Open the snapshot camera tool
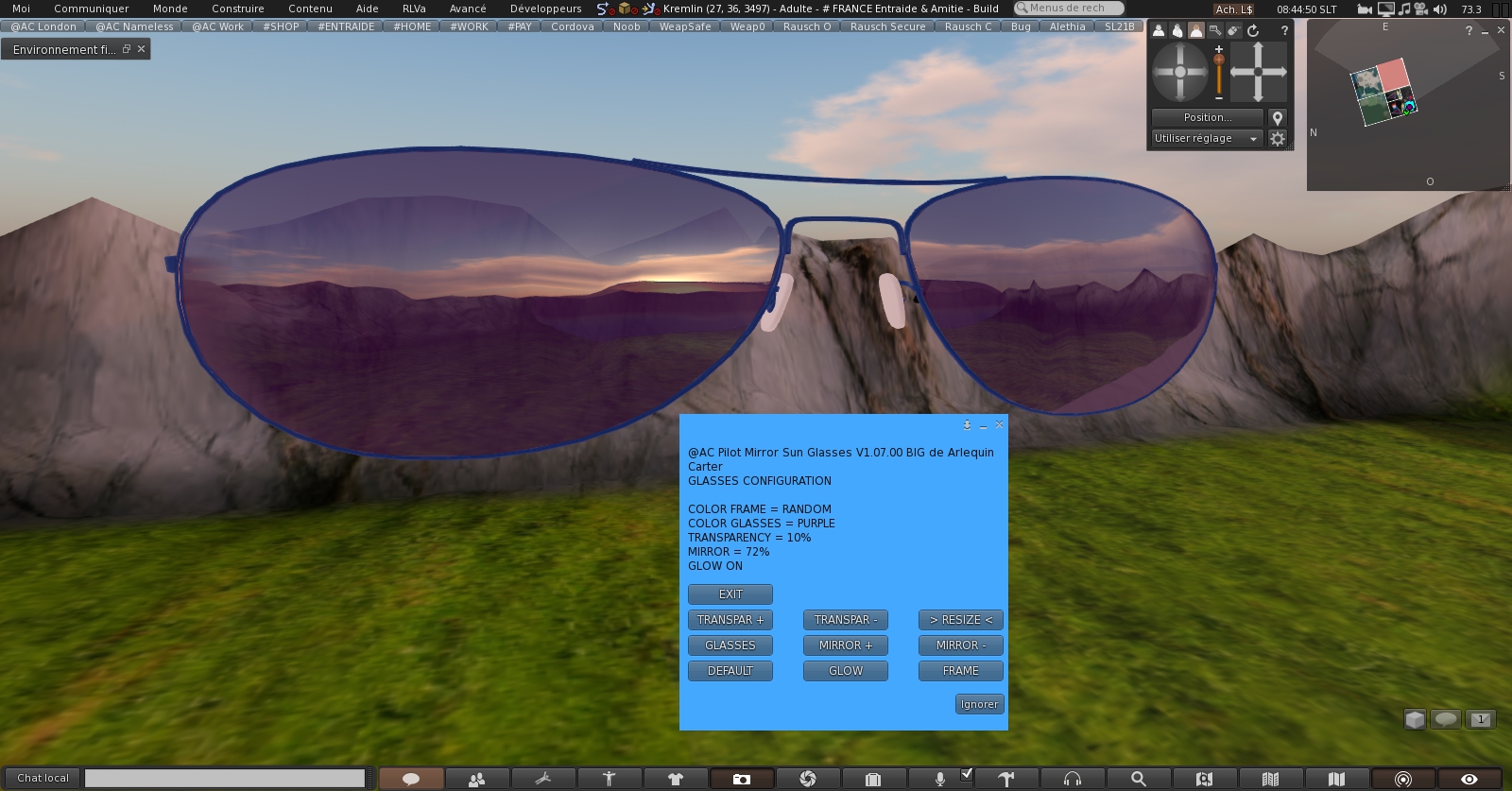This screenshot has width=1512, height=791. [741, 779]
